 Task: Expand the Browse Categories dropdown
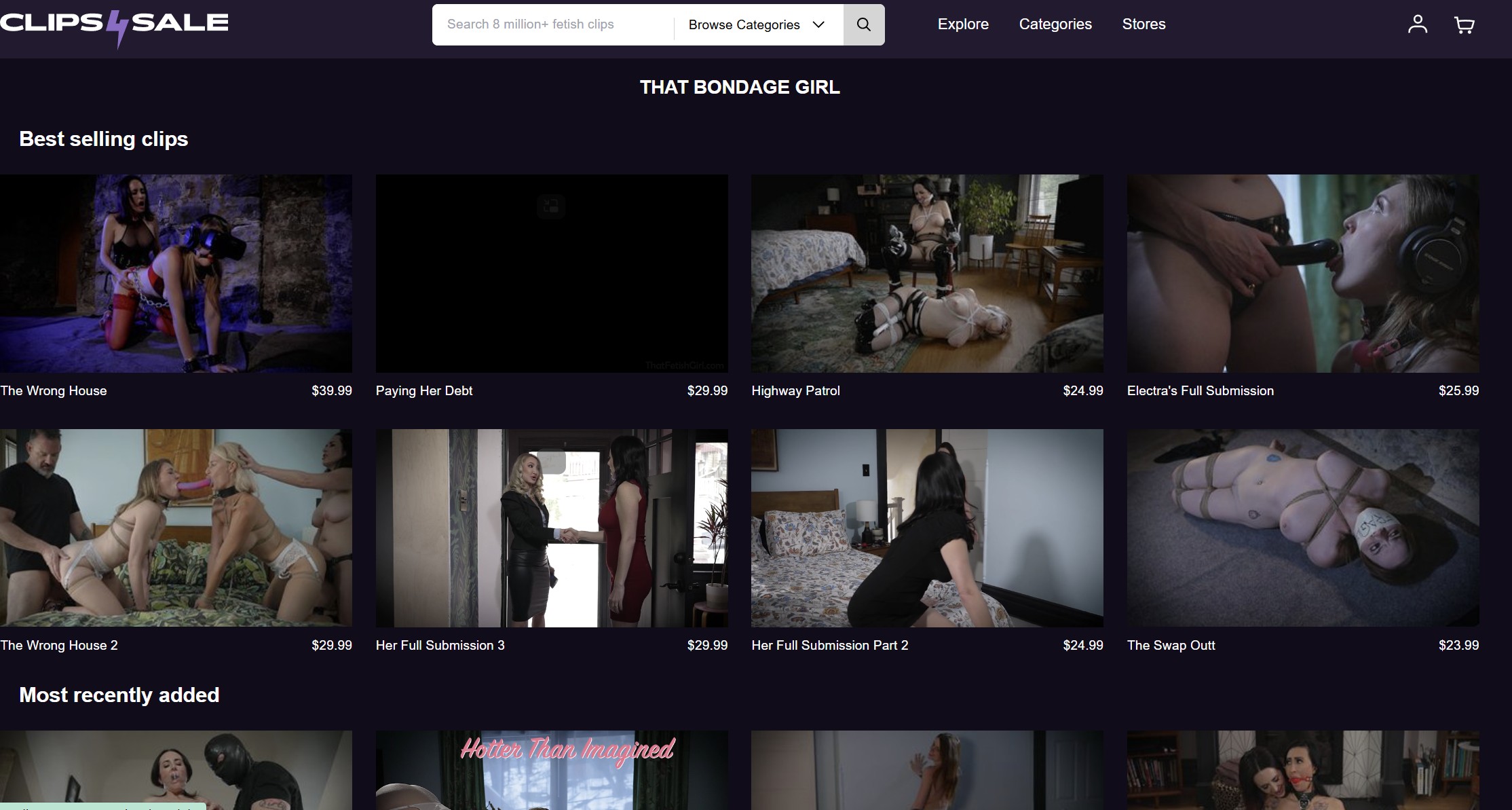[744, 25]
